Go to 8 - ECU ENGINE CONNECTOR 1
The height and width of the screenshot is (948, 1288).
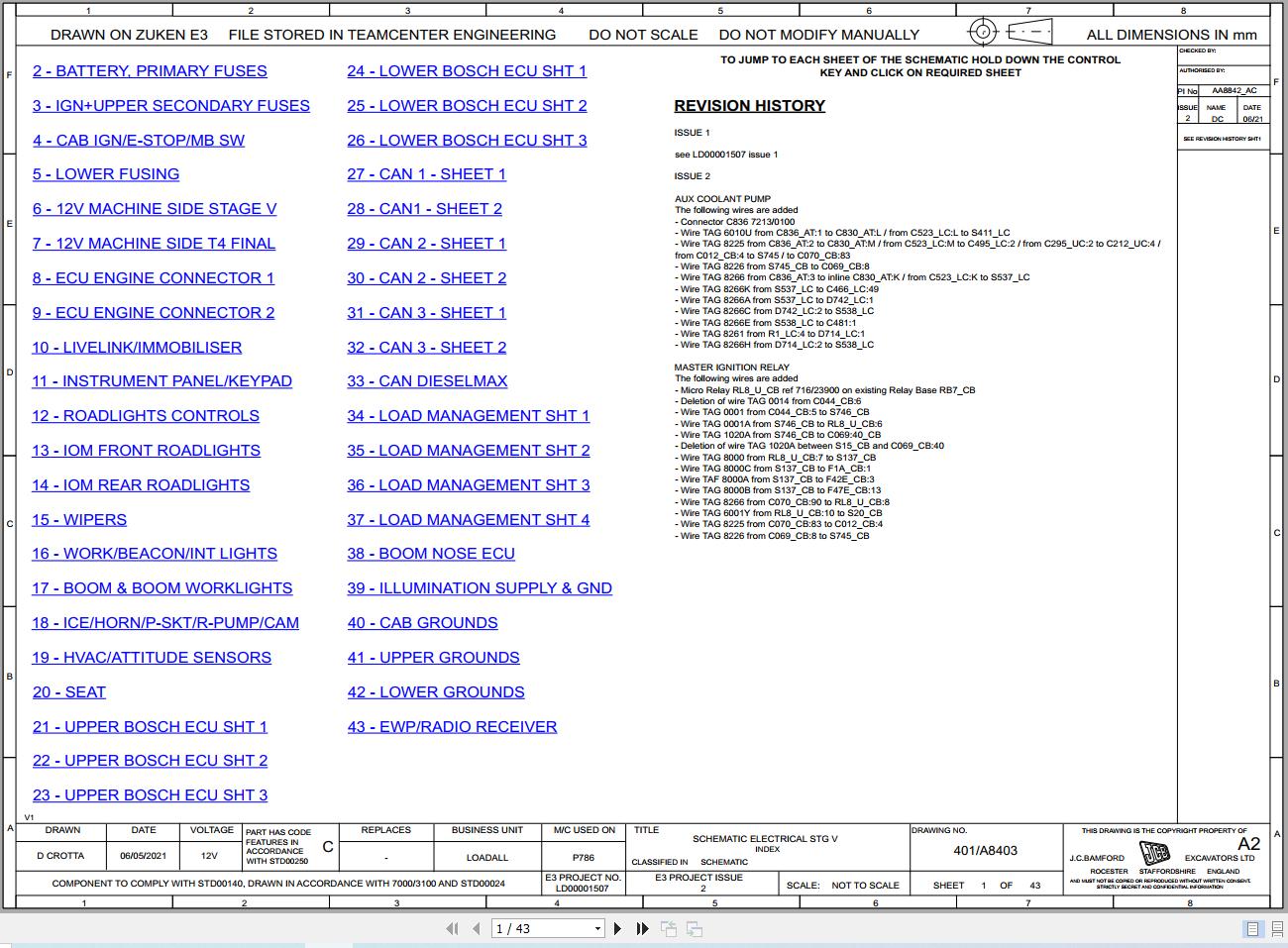pos(154,278)
